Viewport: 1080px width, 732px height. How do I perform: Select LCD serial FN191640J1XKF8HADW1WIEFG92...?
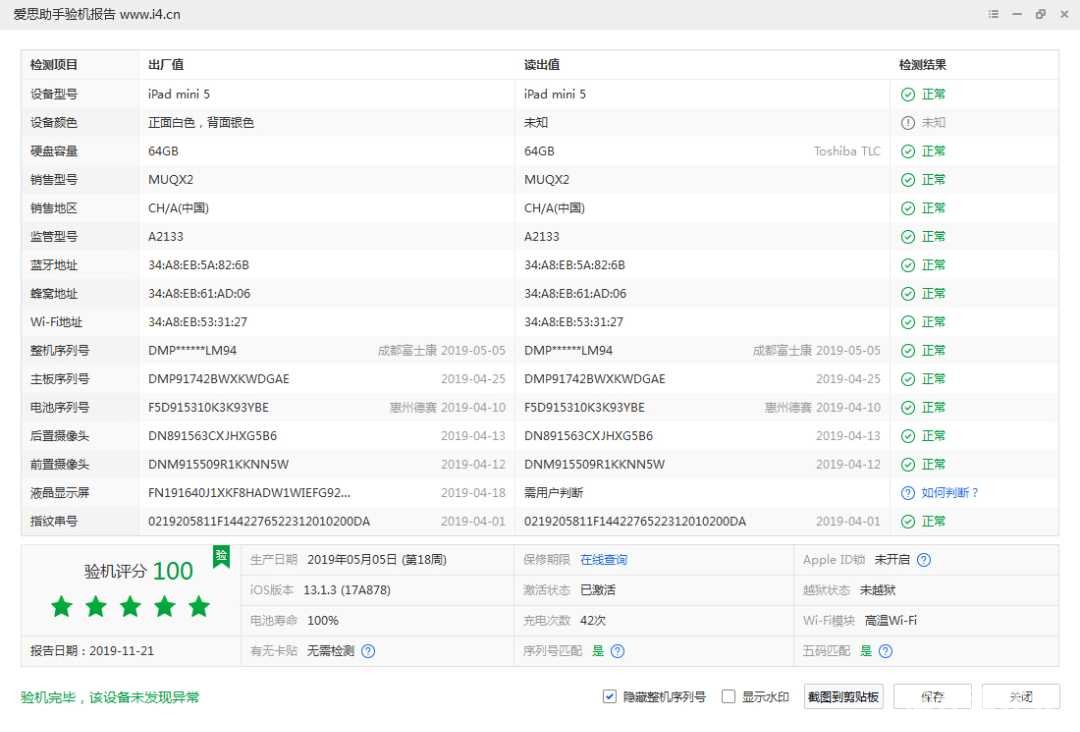pos(249,493)
